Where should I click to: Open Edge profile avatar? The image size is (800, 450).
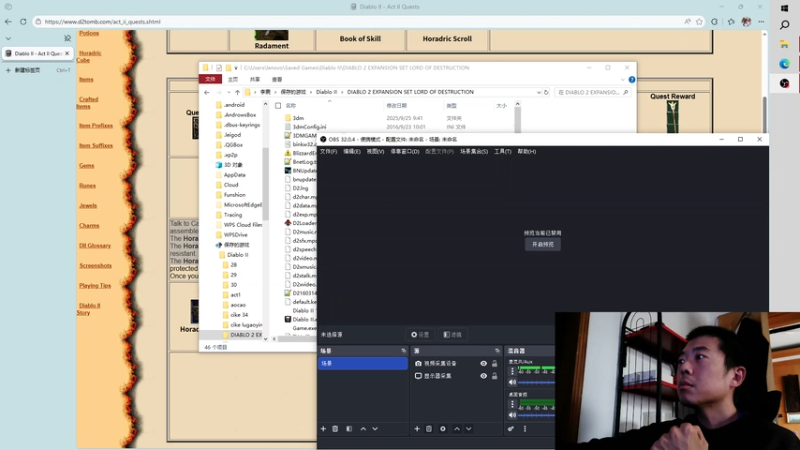(x=746, y=21)
